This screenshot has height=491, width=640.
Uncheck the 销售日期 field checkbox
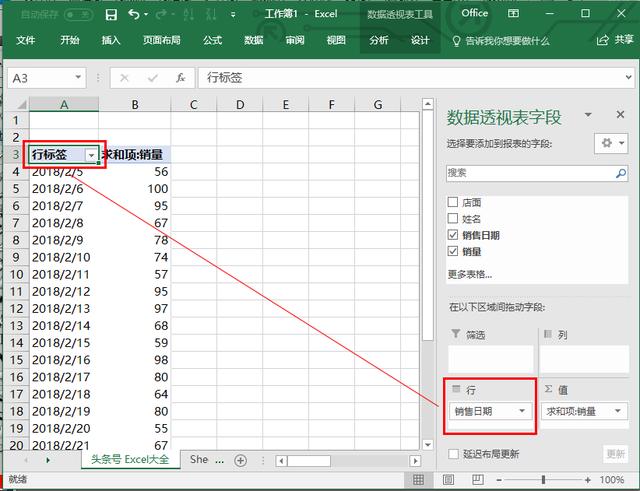click(x=453, y=235)
